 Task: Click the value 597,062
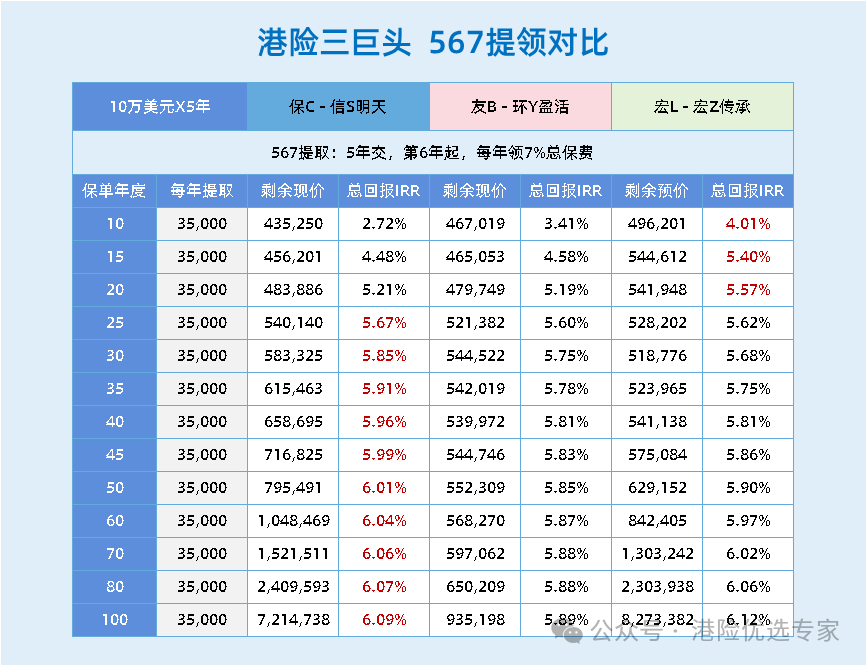click(x=475, y=554)
